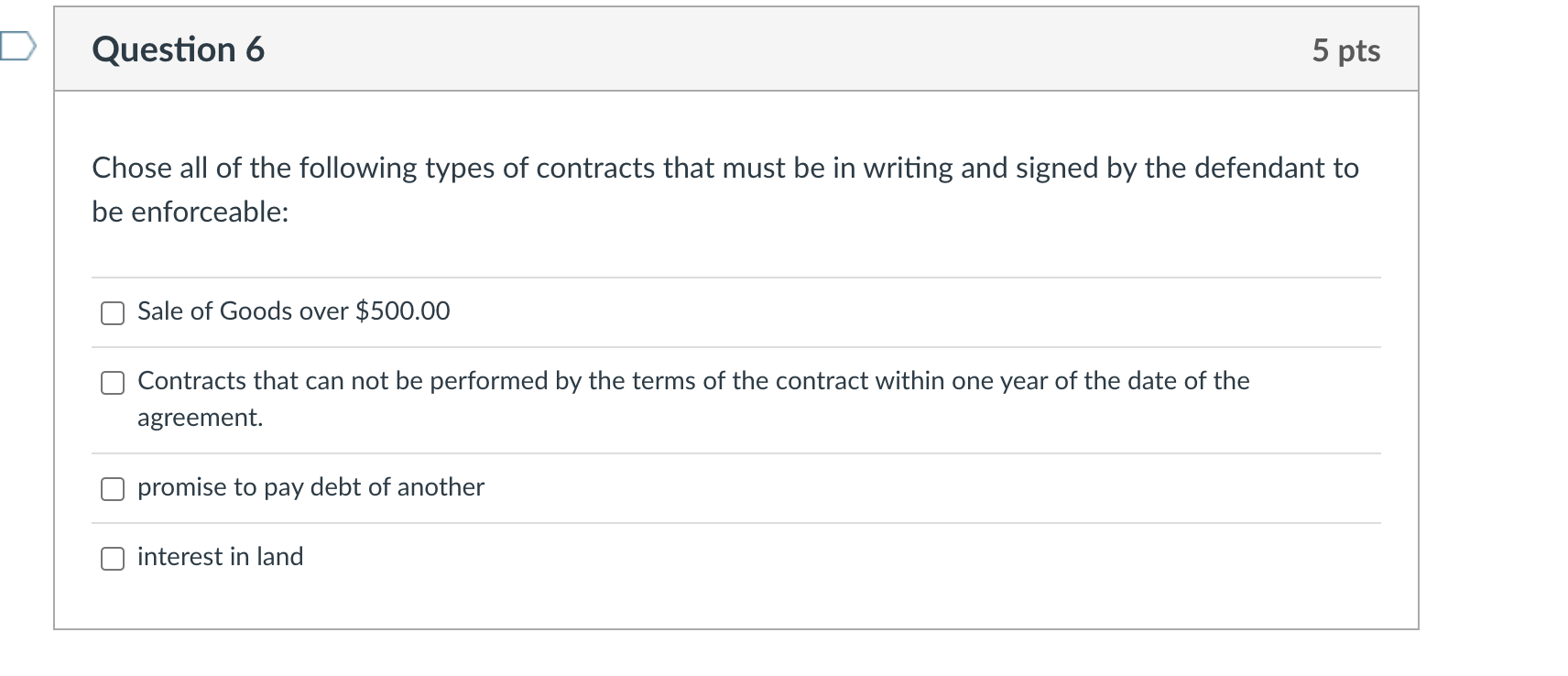
Task: Click inside the Question 6 title bar
Action: point(641,49)
